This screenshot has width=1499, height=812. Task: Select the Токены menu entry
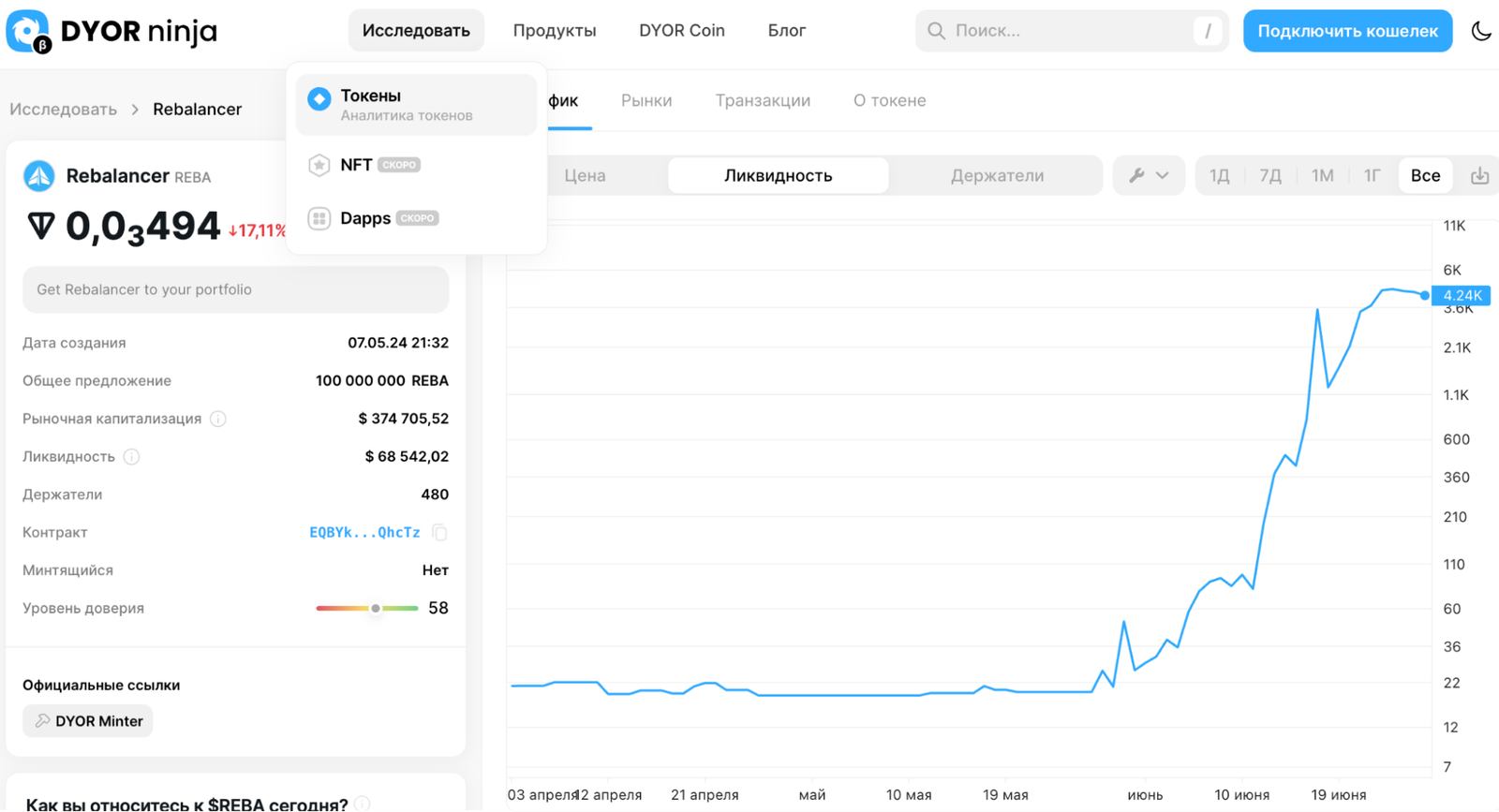pos(416,105)
